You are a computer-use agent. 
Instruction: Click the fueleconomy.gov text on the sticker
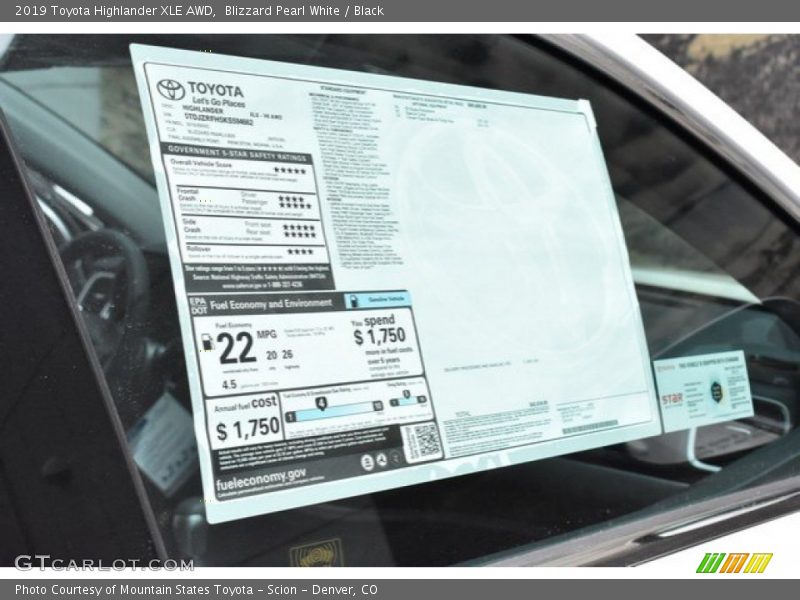pyautogui.click(x=261, y=480)
